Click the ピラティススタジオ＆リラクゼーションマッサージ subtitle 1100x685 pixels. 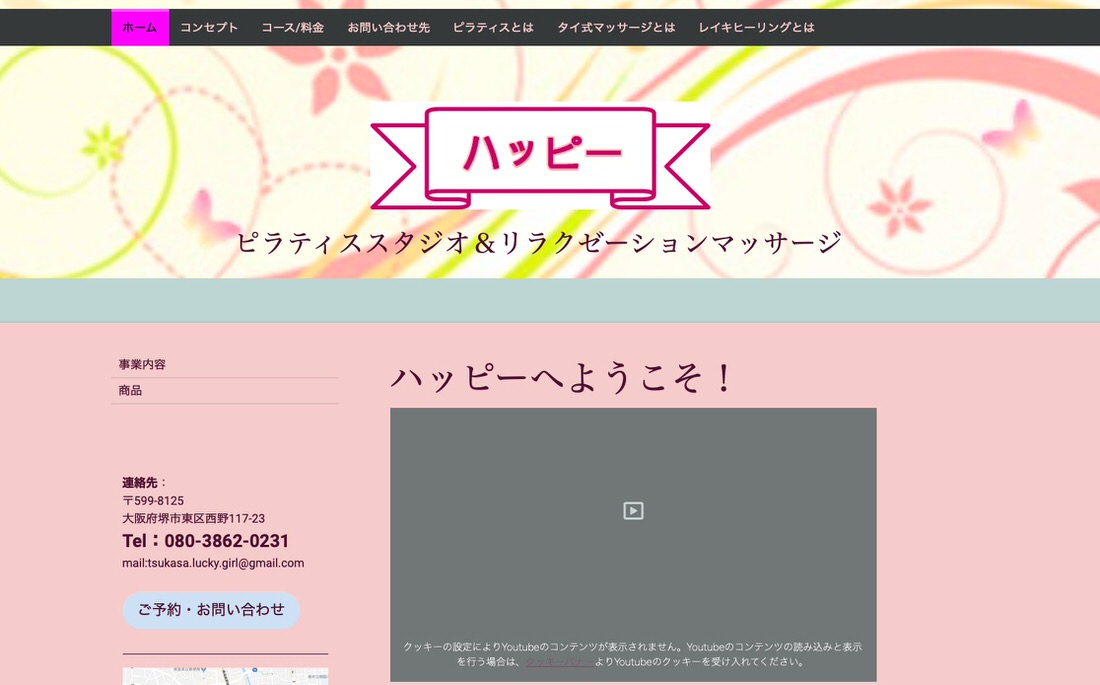539,242
